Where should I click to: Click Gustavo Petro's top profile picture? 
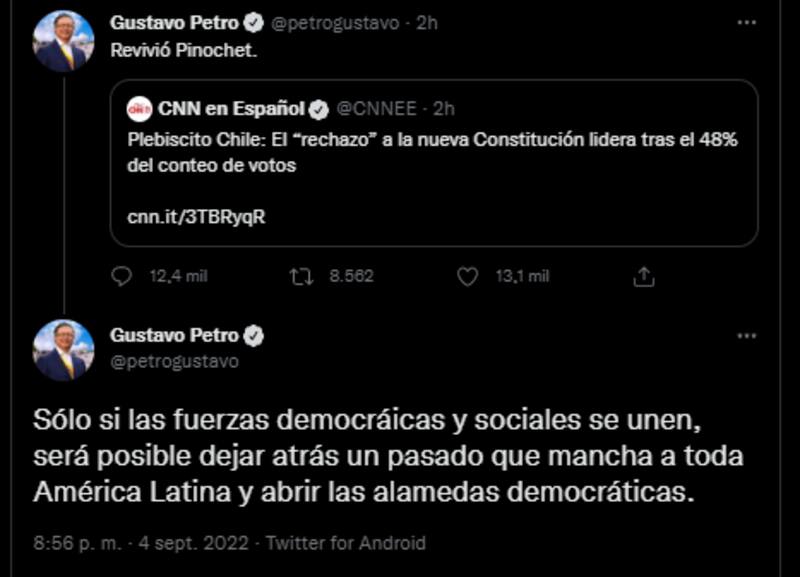point(63,41)
